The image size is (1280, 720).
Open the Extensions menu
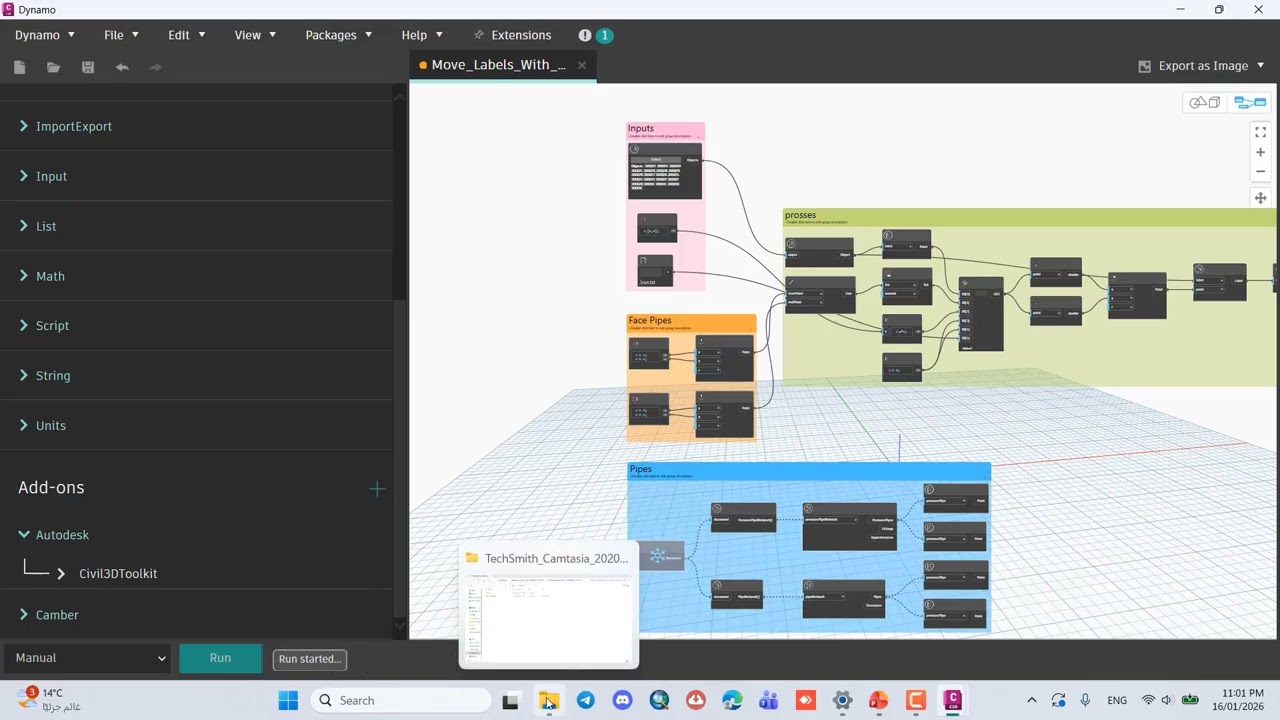point(512,35)
